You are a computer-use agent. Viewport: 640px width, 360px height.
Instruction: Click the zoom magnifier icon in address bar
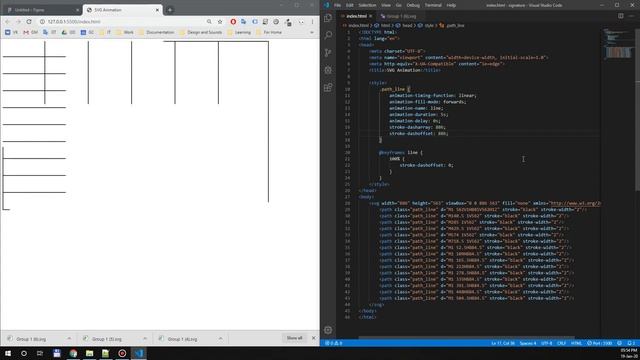point(209,22)
